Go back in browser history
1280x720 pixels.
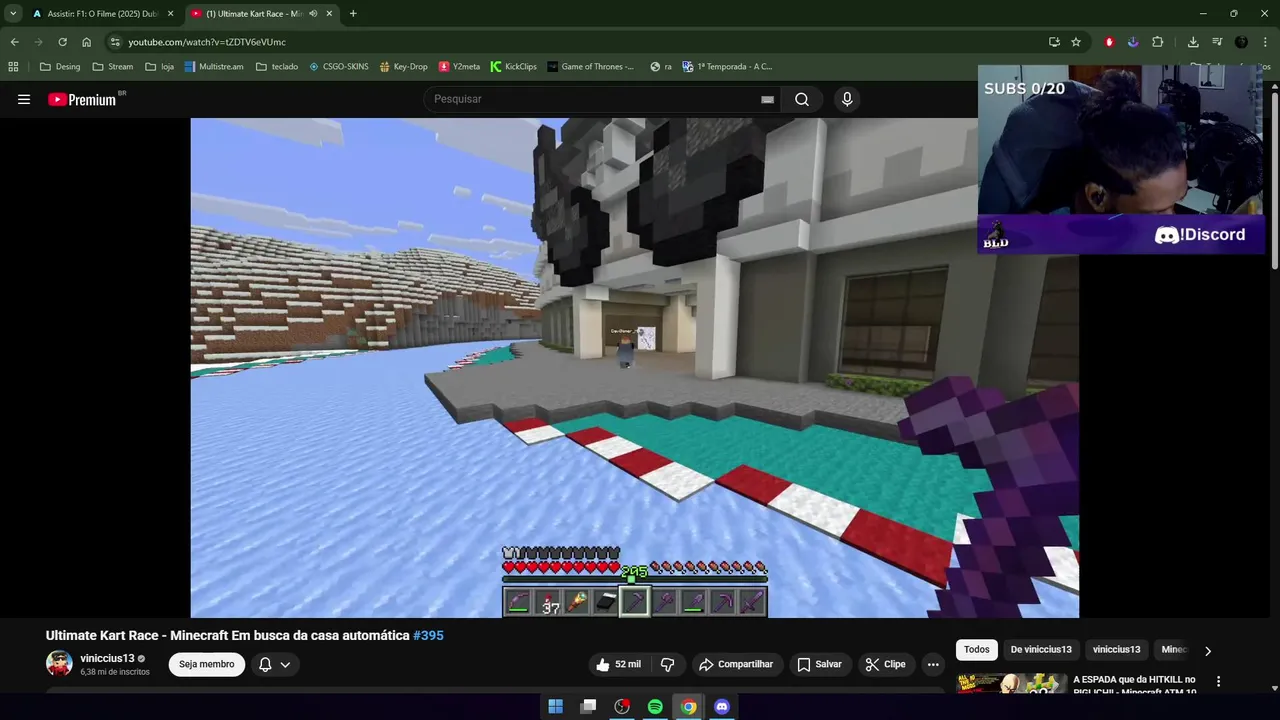(14, 42)
